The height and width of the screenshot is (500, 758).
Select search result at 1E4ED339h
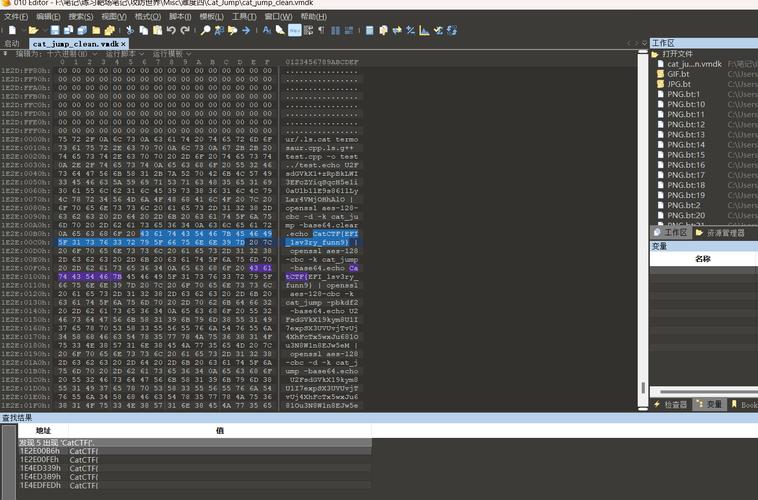[x=195, y=468]
